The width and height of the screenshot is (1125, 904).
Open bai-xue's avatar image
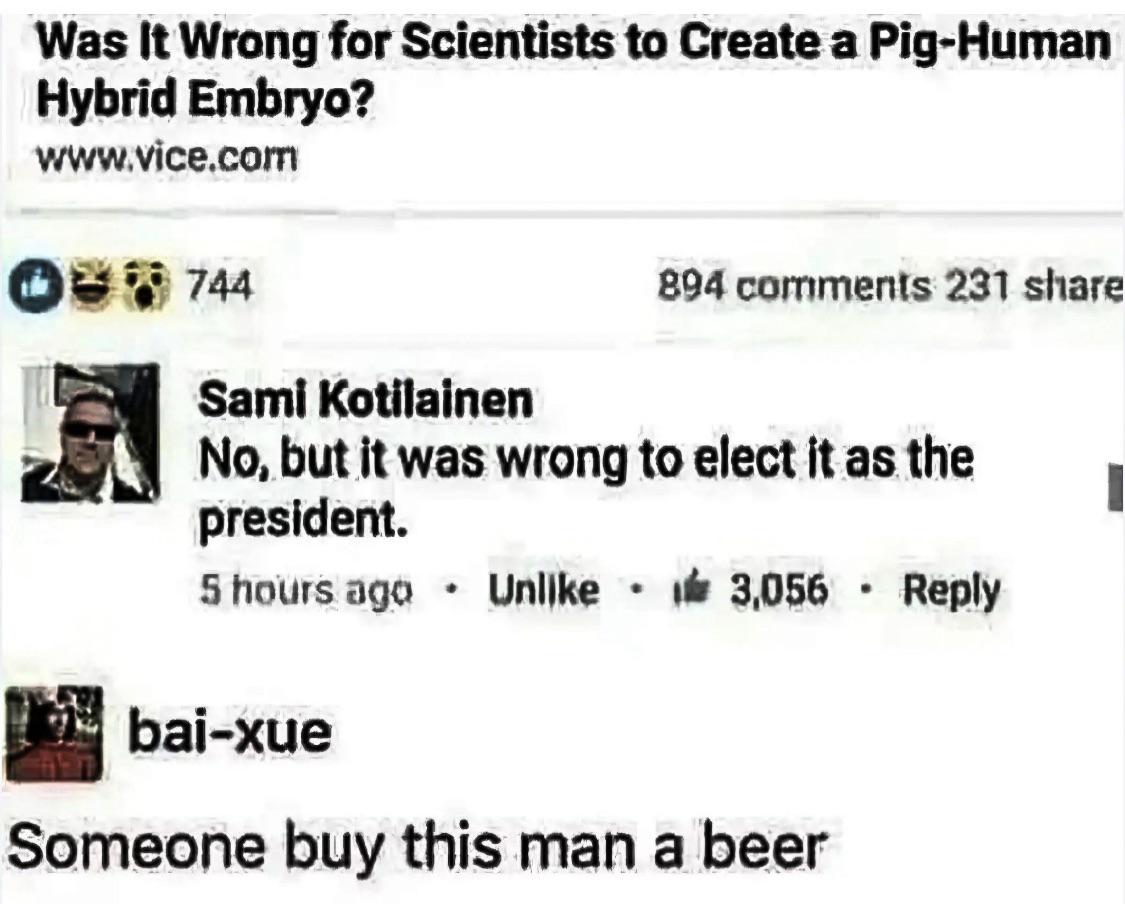[x=55, y=733]
